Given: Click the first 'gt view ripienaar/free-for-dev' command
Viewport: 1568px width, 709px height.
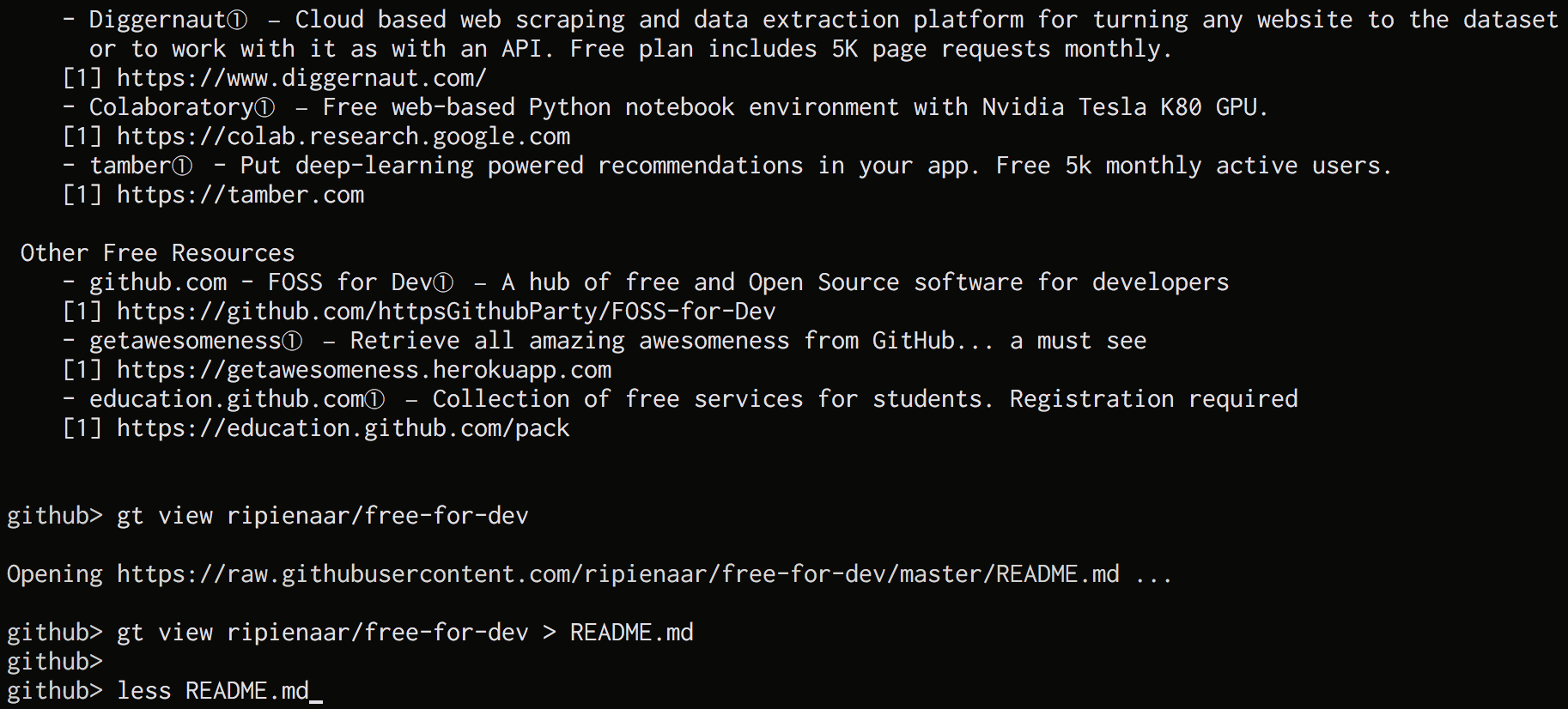Looking at the screenshot, I should [323, 516].
